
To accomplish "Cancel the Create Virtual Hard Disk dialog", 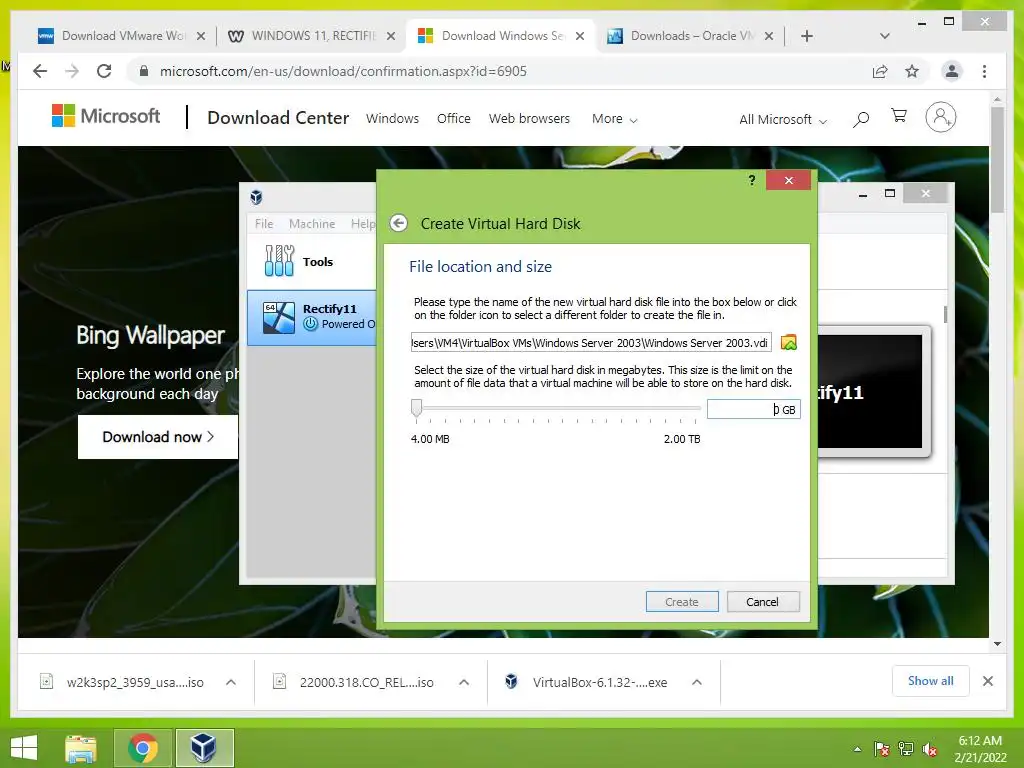I will [x=763, y=601].
